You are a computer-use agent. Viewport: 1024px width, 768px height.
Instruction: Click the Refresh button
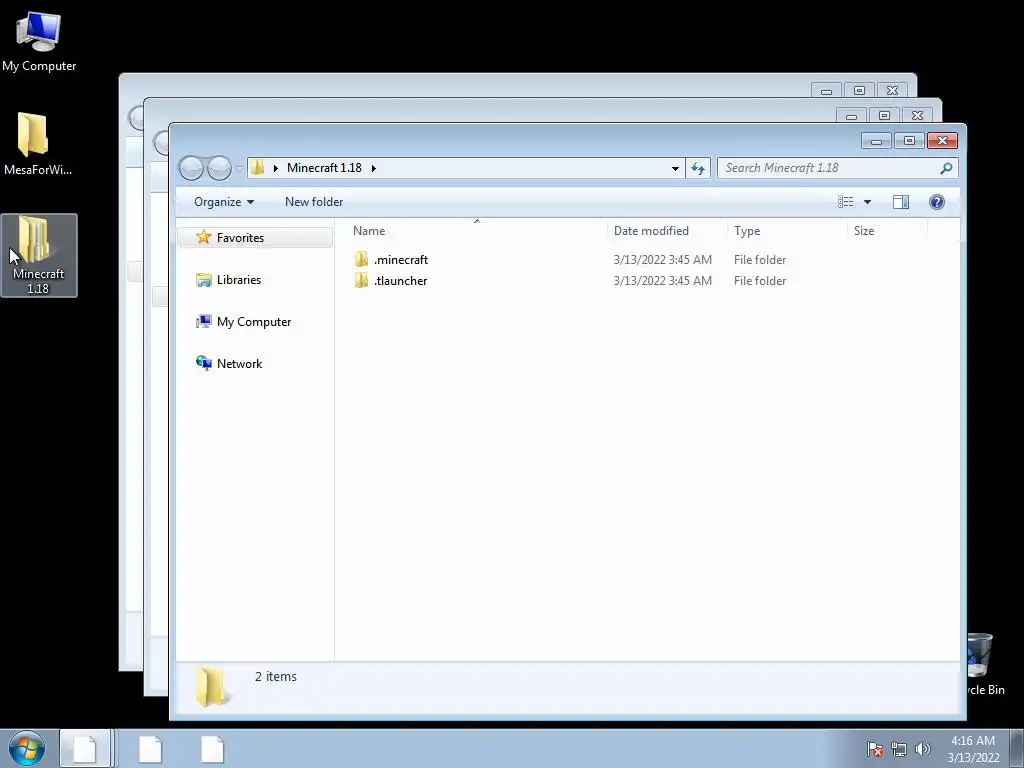click(698, 168)
